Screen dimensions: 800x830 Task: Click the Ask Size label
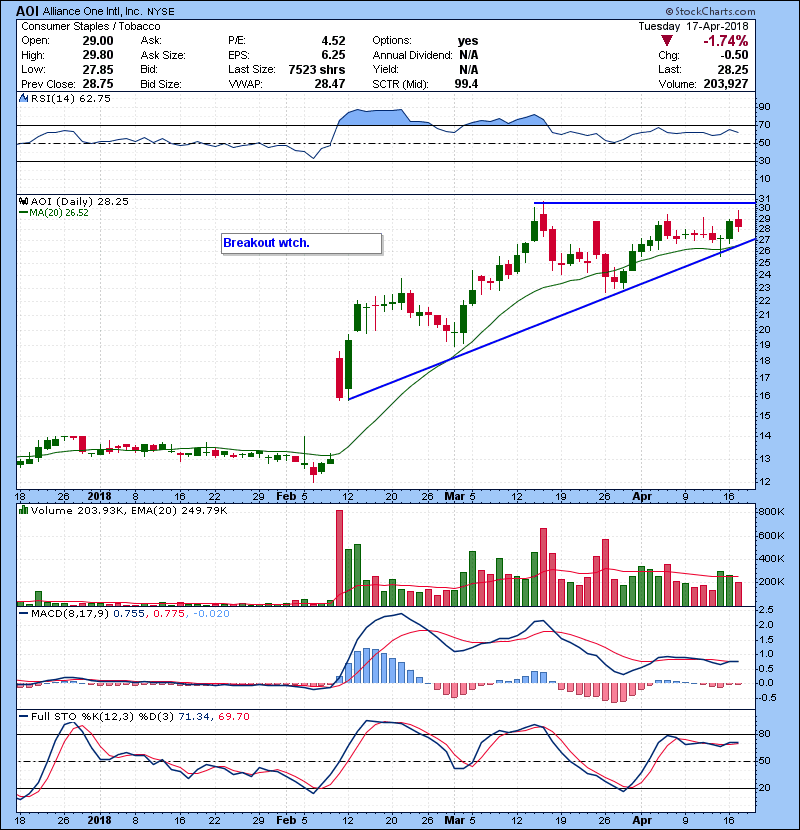(x=163, y=55)
